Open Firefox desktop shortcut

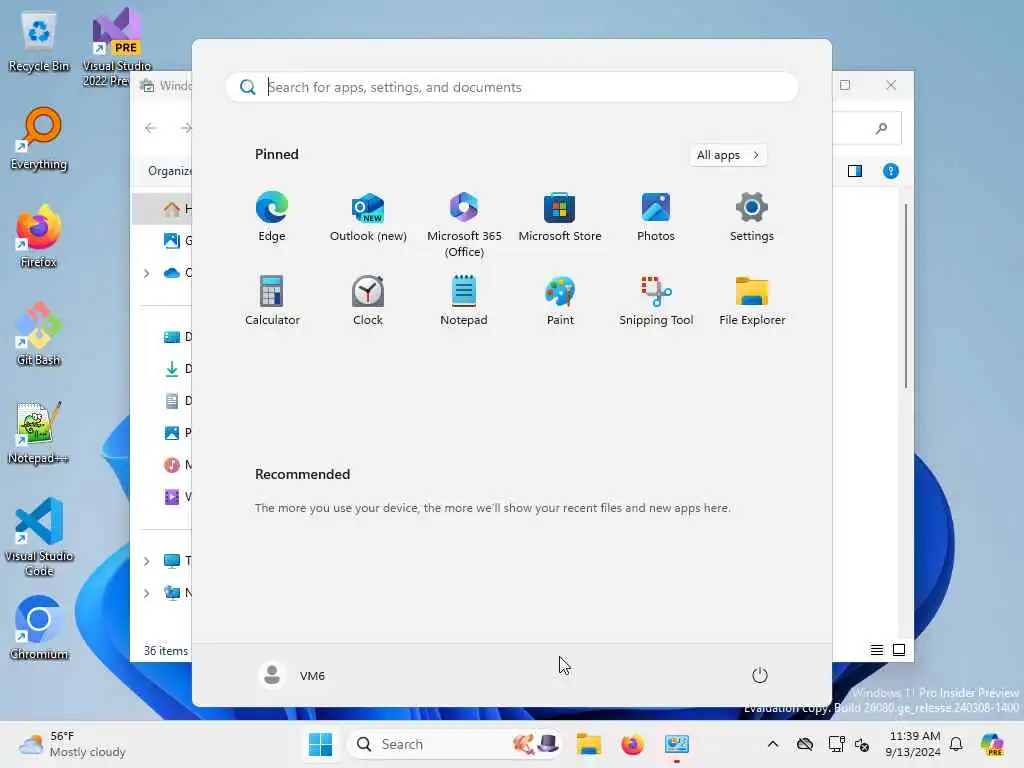[39, 237]
